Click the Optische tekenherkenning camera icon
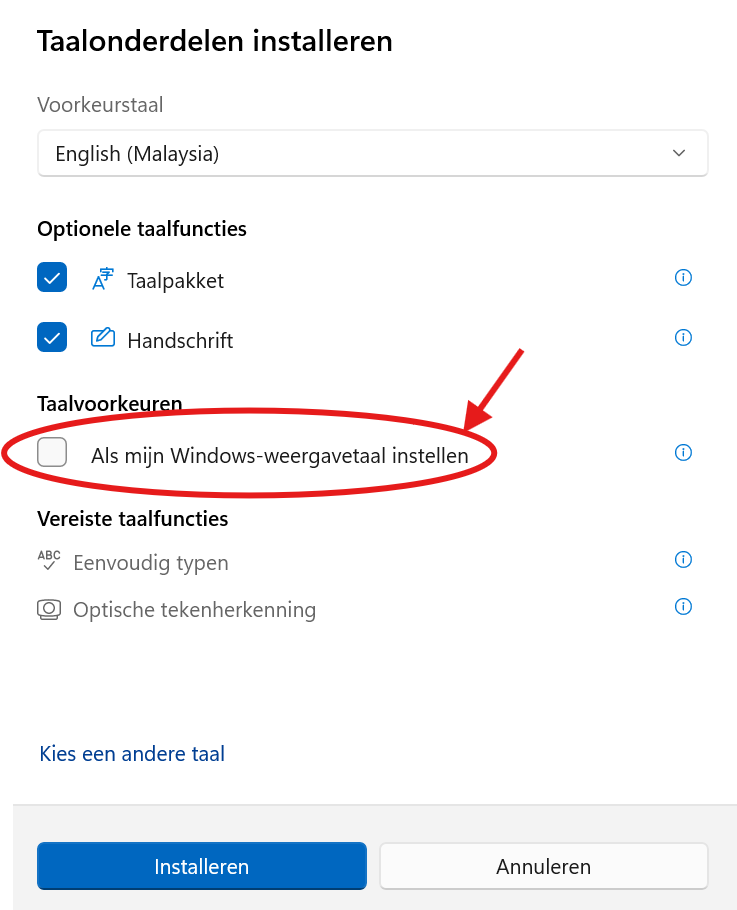 [x=49, y=609]
